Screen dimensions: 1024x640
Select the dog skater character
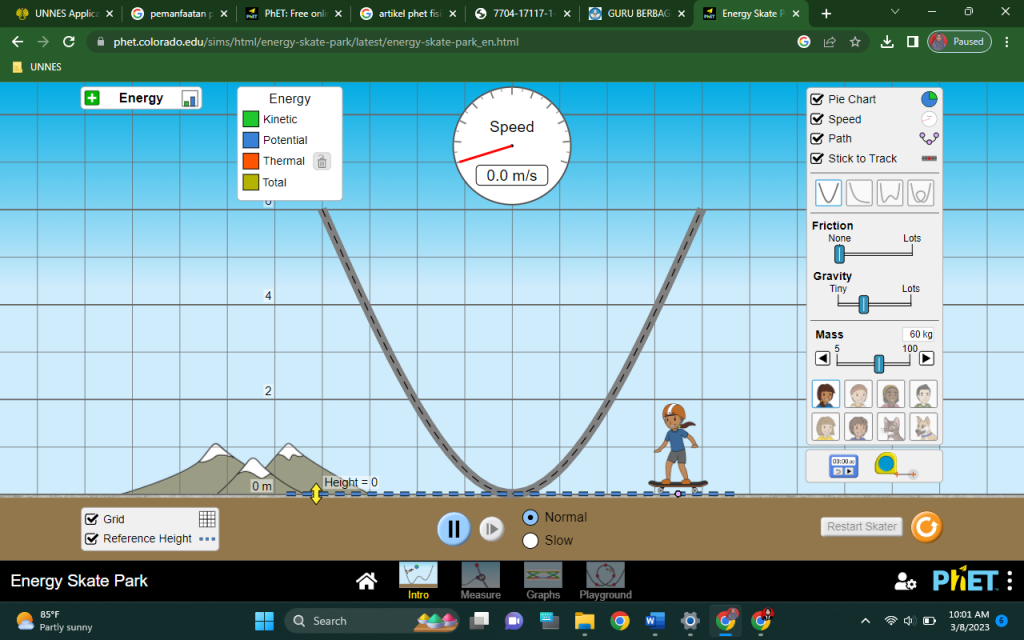click(x=923, y=427)
